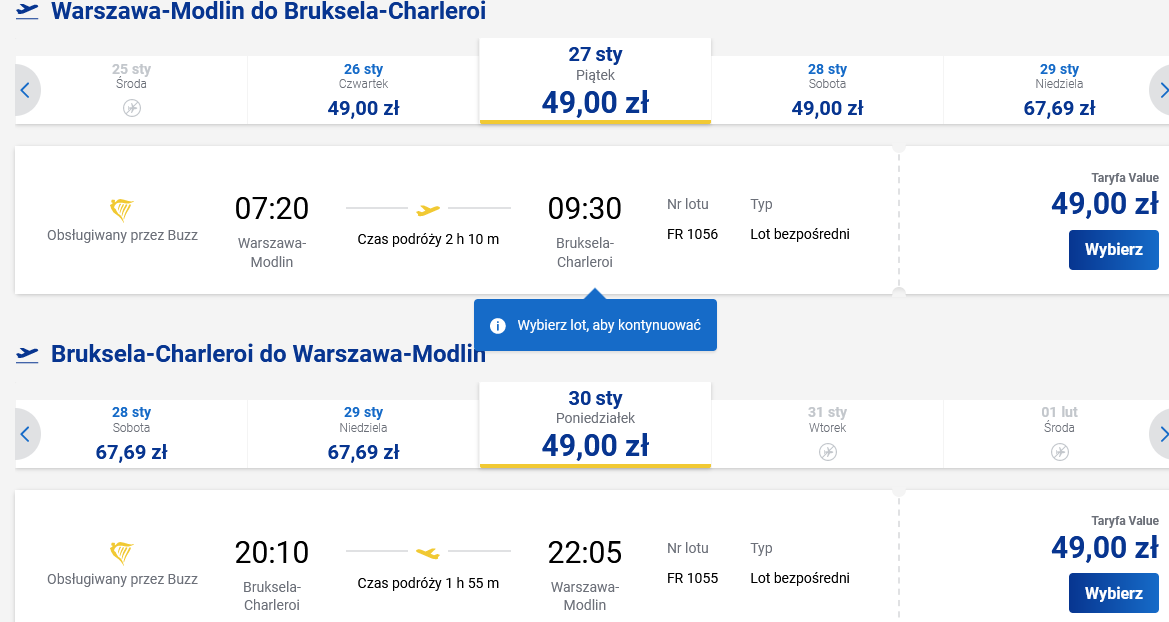Click the no-flight icon under 25 sty Środa
Screen dimensions: 1169x622
point(132,108)
